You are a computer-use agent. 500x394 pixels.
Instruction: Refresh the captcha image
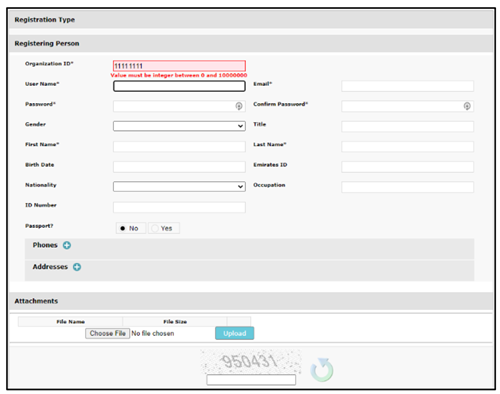click(x=322, y=370)
